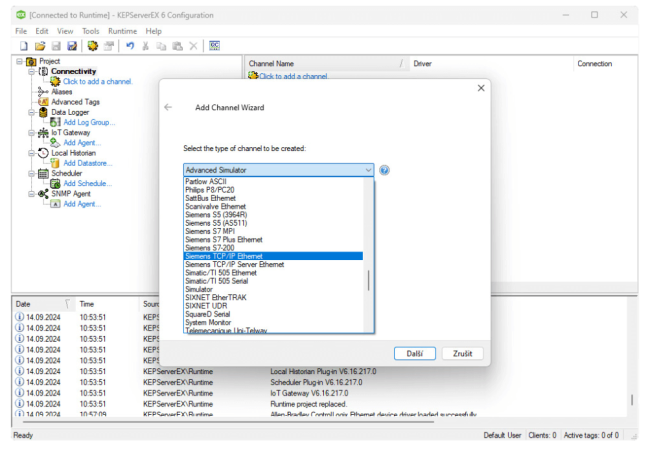Sort by Channel Name column header
This screenshot has width=648, height=450.
[x=326, y=64]
